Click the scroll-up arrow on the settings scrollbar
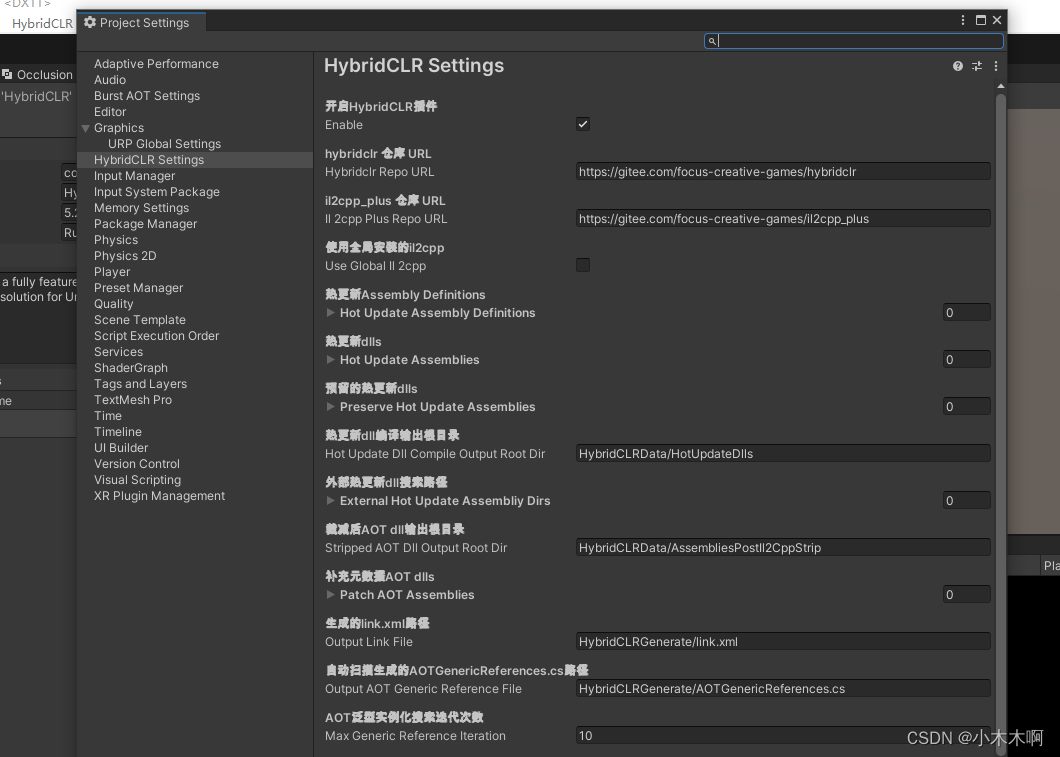This screenshot has height=757, width=1060. tap(1000, 85)
